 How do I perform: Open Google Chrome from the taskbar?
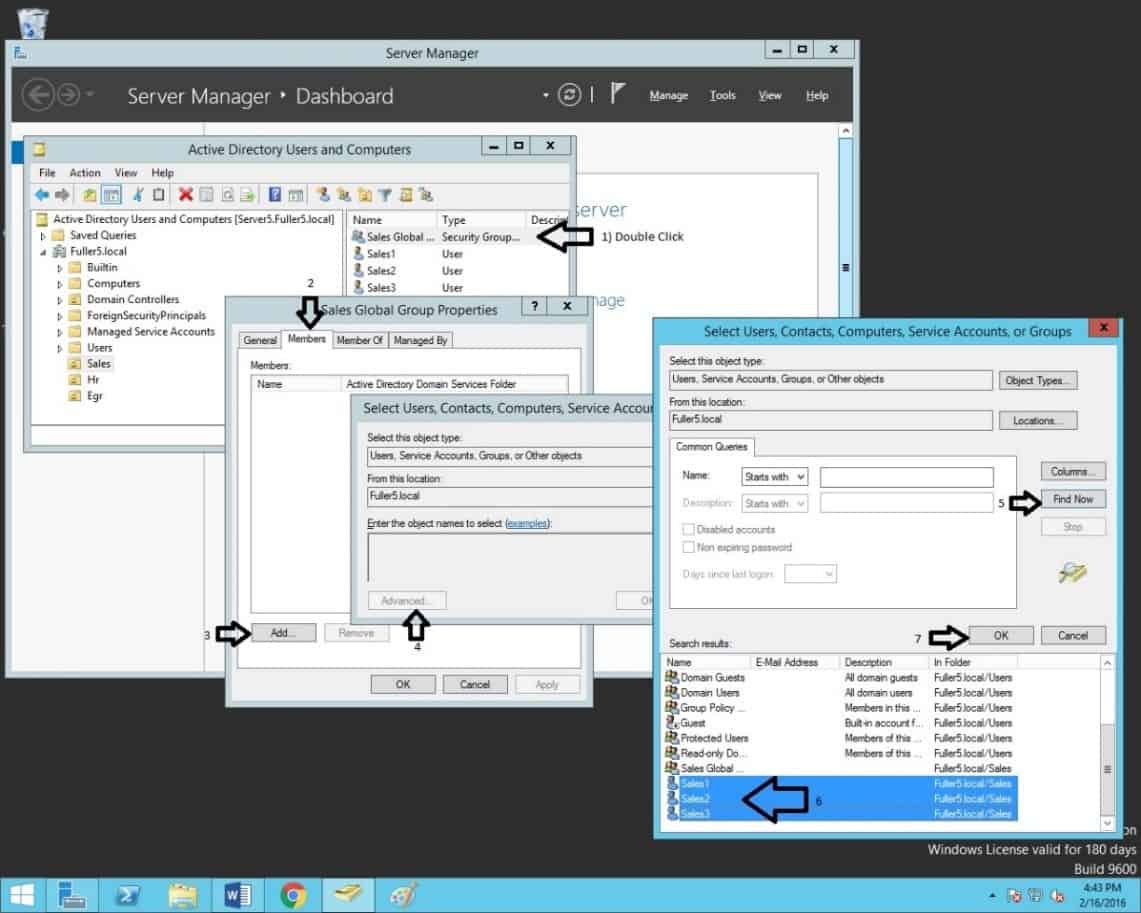click(x=293, y=895)
